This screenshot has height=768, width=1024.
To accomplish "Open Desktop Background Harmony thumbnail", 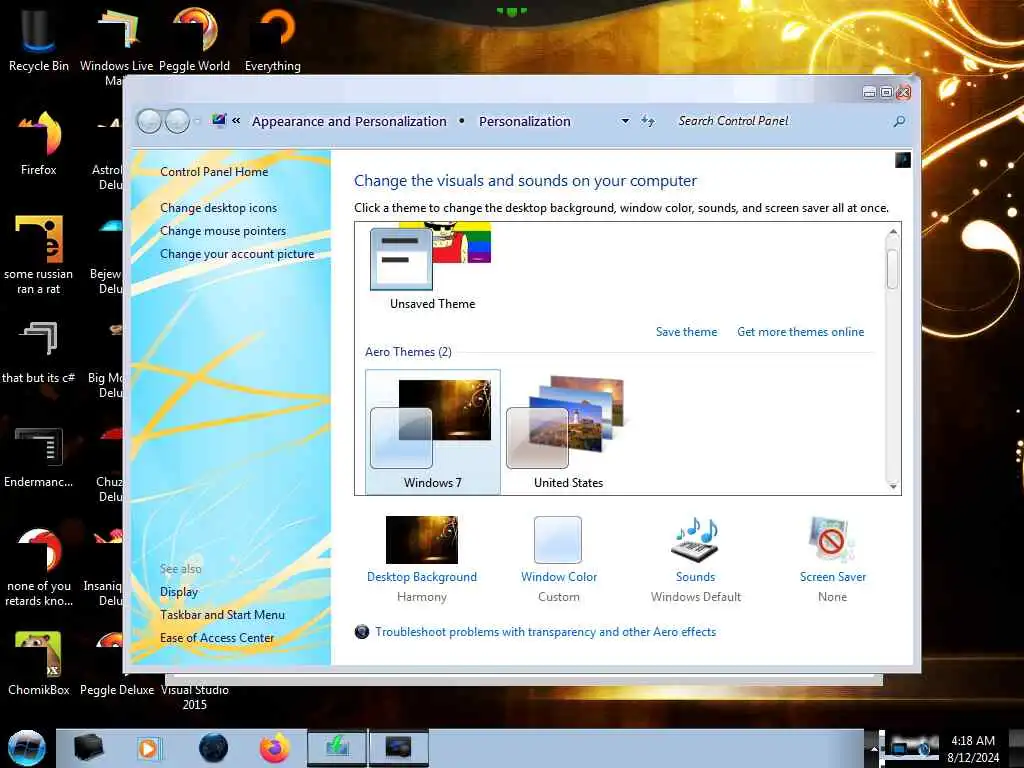I will click(x=422, y=539).
